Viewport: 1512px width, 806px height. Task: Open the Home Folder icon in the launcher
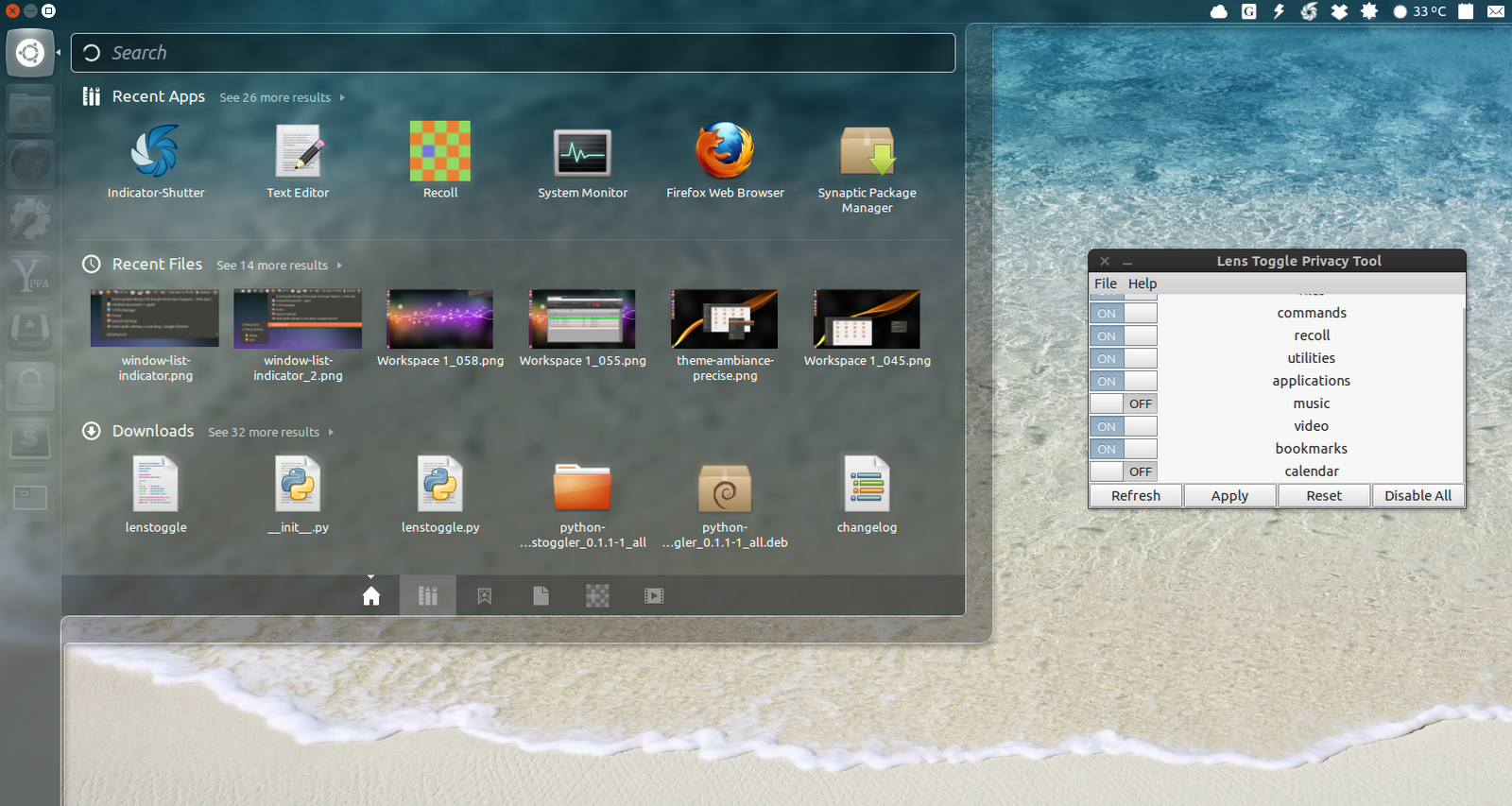[x=30, y=109]
